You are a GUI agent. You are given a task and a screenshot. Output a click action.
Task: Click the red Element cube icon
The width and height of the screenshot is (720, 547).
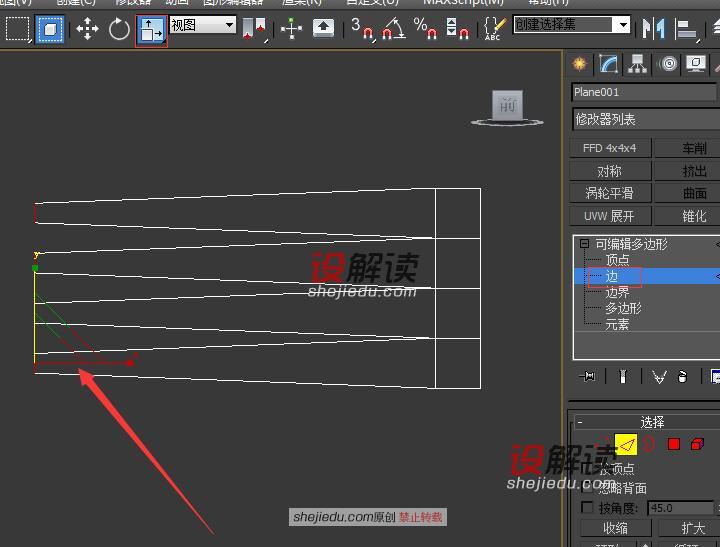(x=697, y=444)
